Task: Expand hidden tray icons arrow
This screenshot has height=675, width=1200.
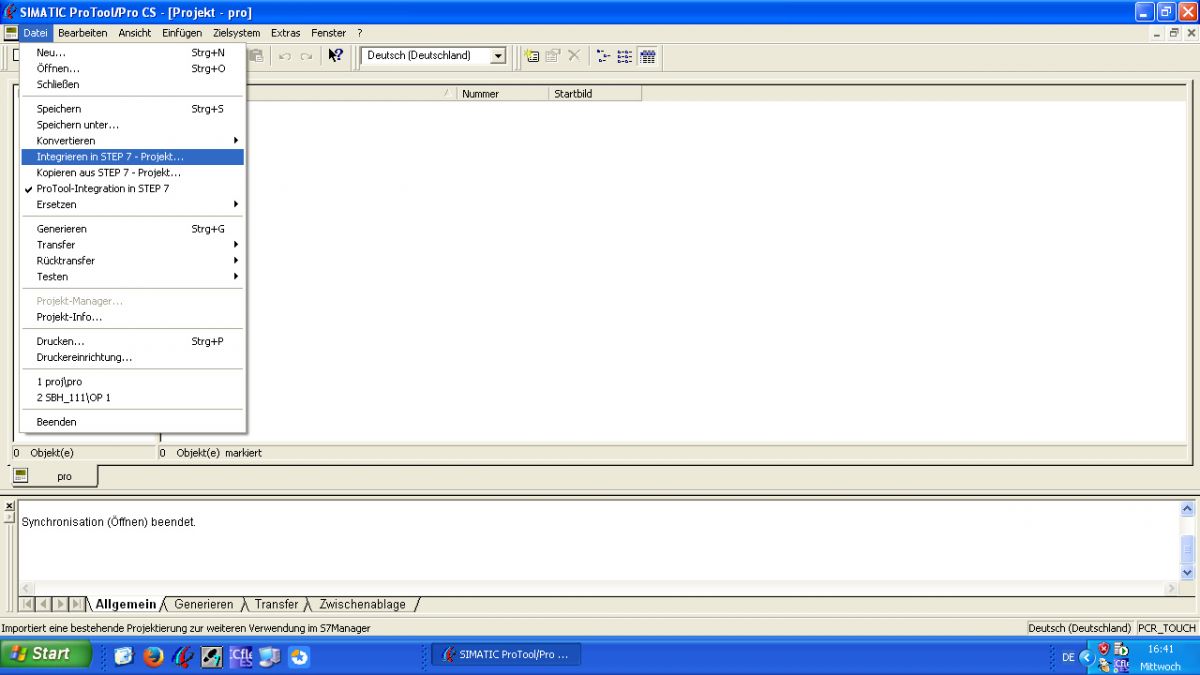Action: (1087, 657)
